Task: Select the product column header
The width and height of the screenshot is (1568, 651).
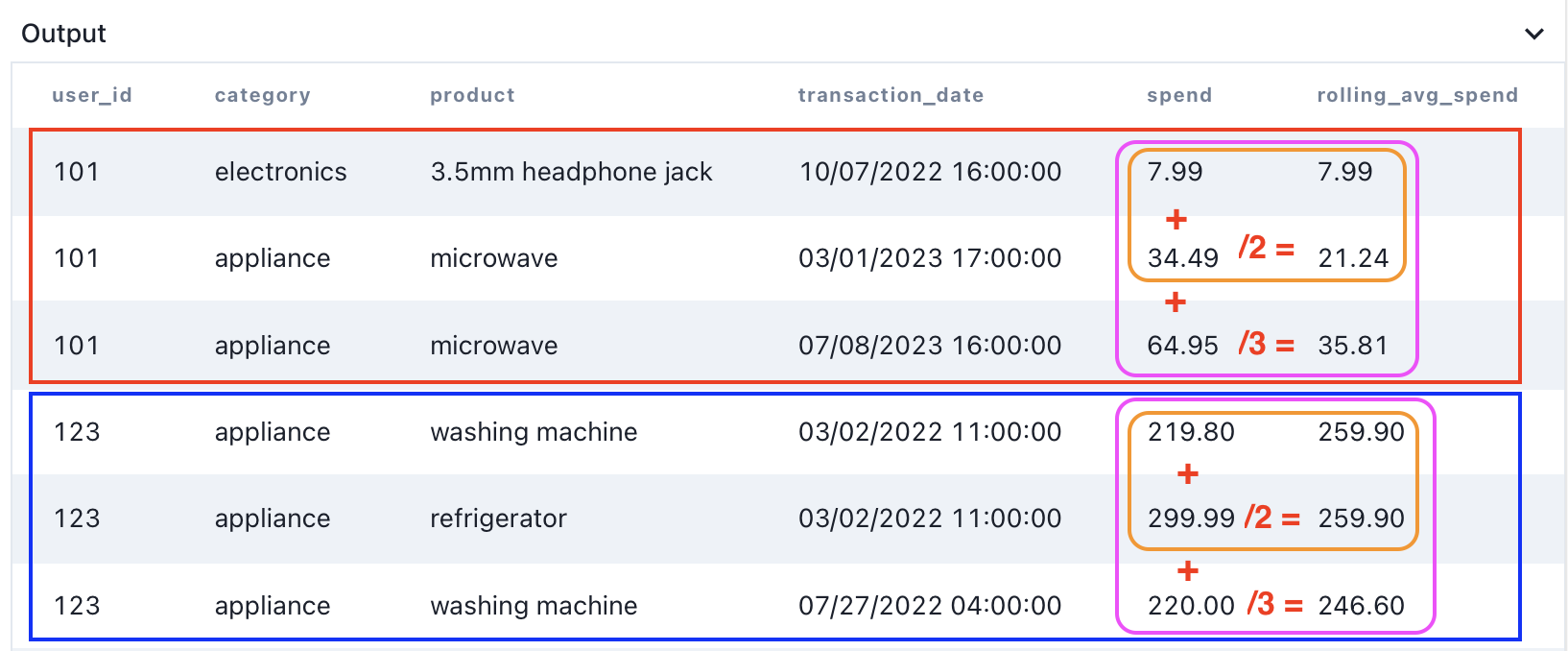Action: (472, 95)
